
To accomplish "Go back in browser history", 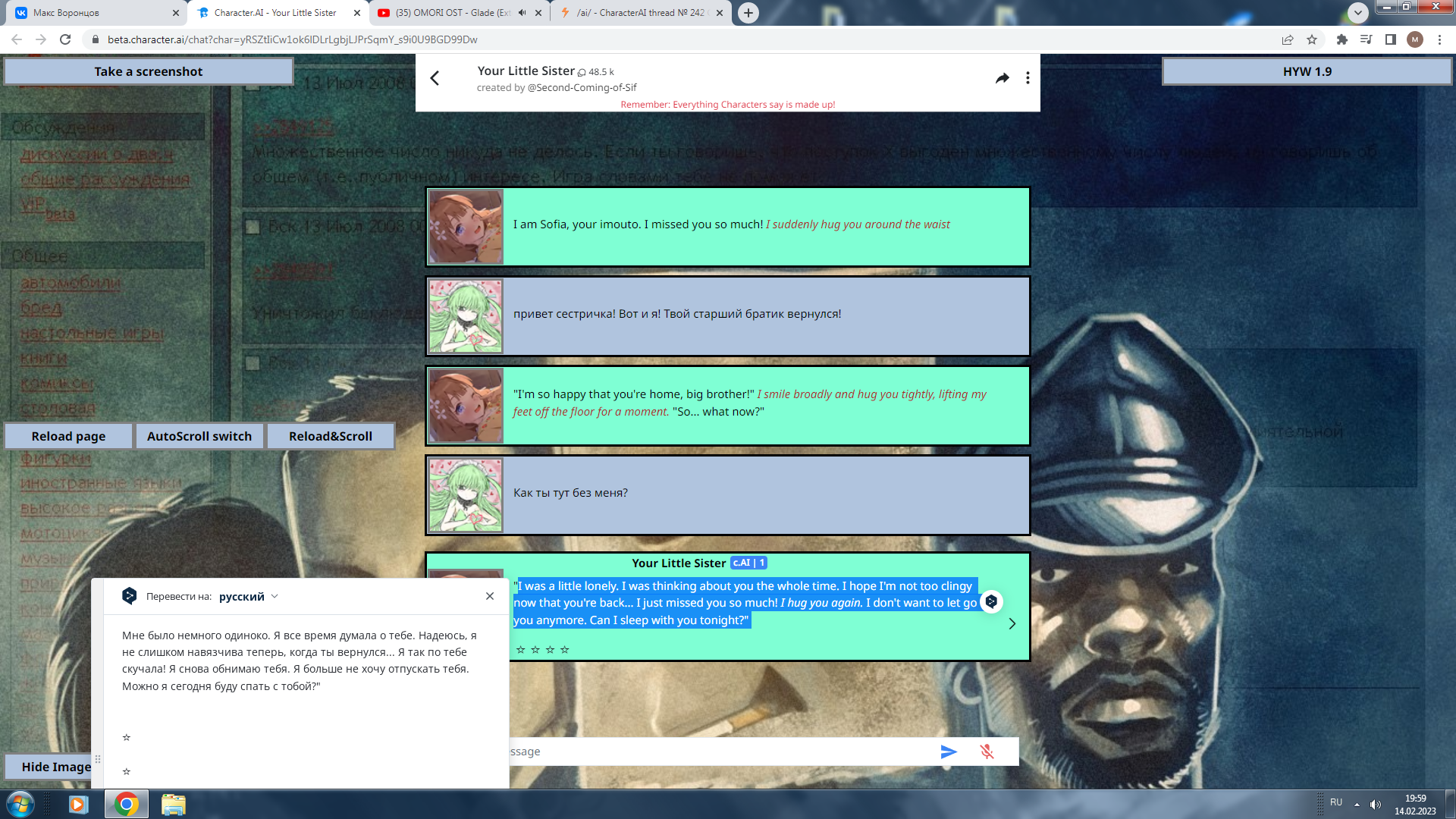I will pyautogui.click(x=17, y=39).
